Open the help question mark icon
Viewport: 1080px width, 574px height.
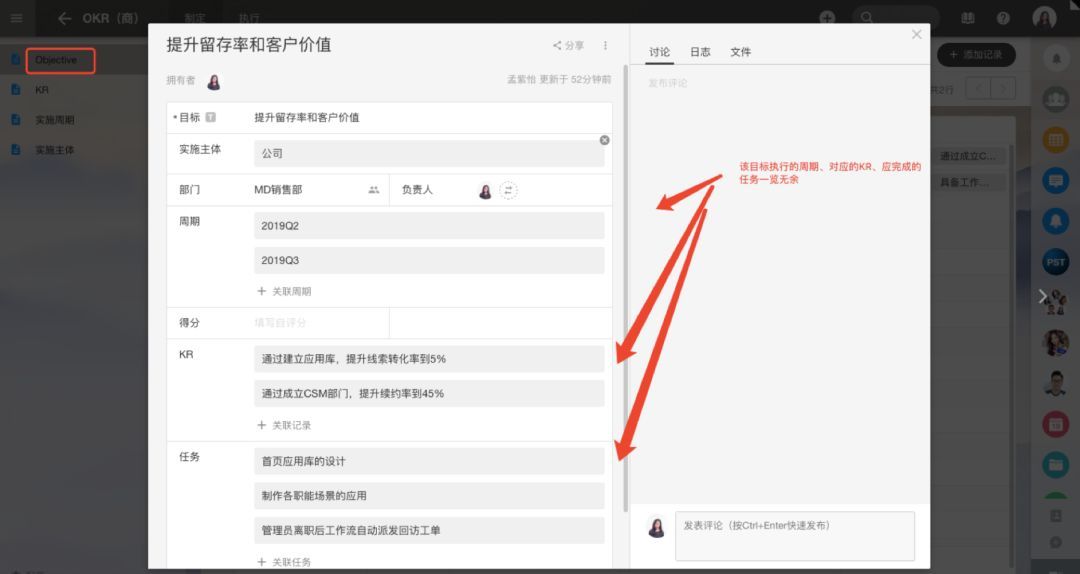tap(1003, 18)
